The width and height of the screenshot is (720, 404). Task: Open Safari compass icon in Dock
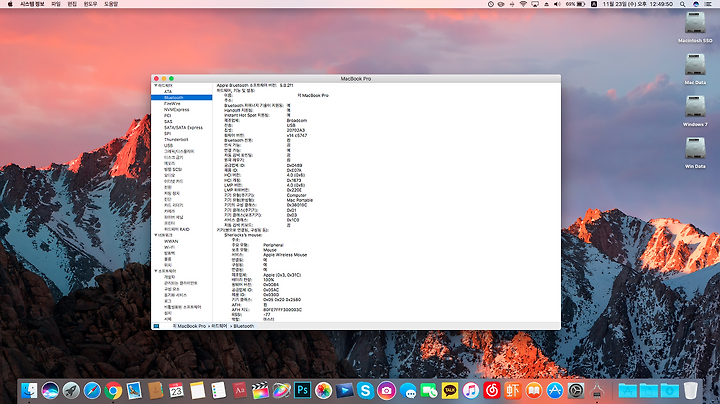click(92, 391)
